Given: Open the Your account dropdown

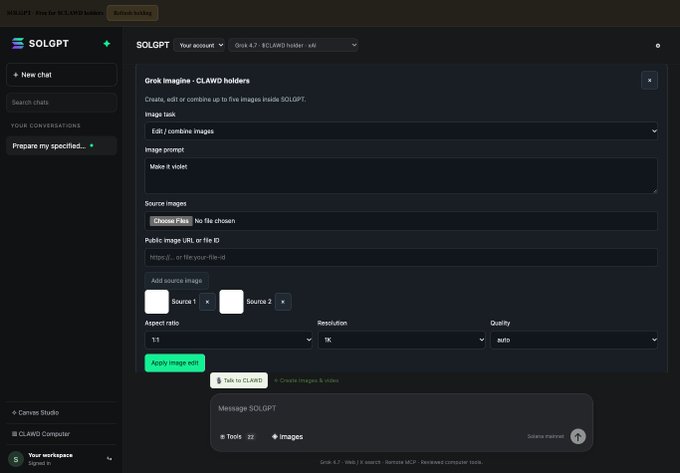Looking at the screenshot, I should [199, 45].
